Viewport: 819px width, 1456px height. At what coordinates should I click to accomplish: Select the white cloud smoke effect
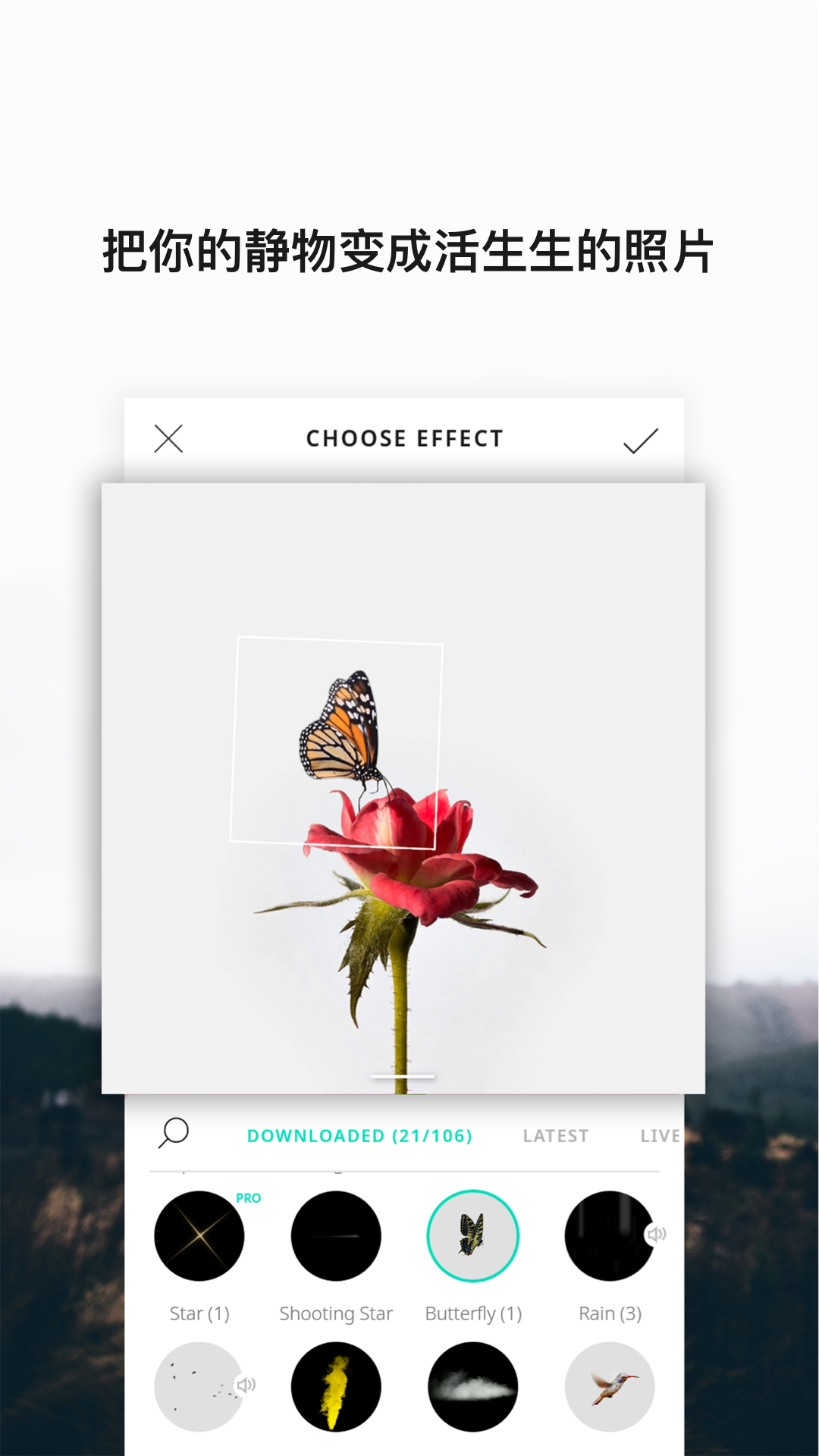pos(473,1387)
